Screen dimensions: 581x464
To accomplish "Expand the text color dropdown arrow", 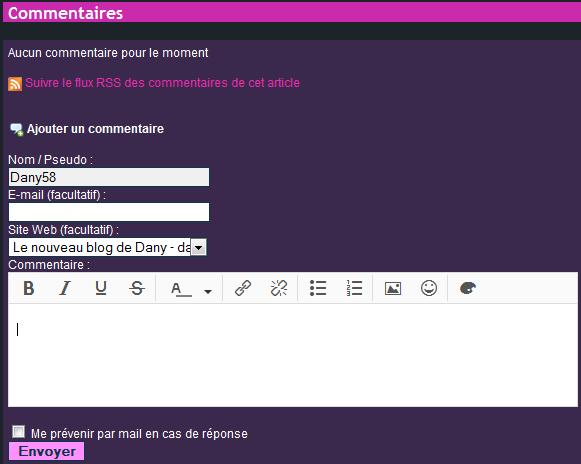I will click(x=208, y=292).
